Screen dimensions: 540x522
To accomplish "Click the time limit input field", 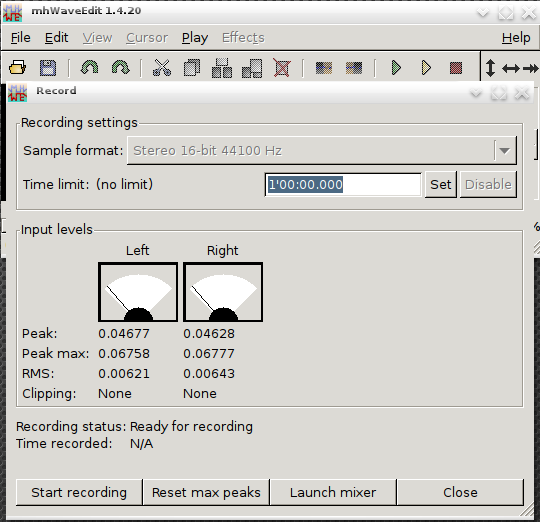I will click(343, 185).
